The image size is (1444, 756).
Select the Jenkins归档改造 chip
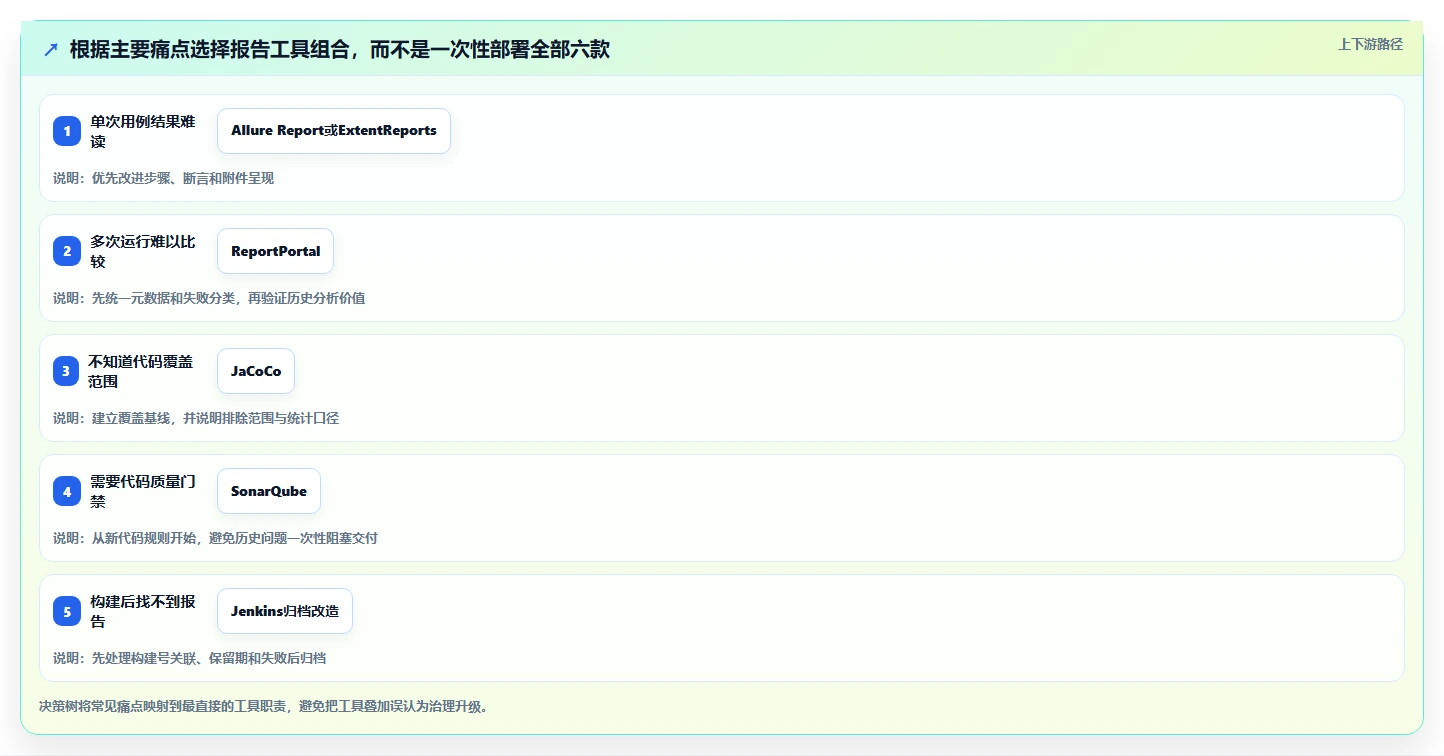tap(285, 611)
